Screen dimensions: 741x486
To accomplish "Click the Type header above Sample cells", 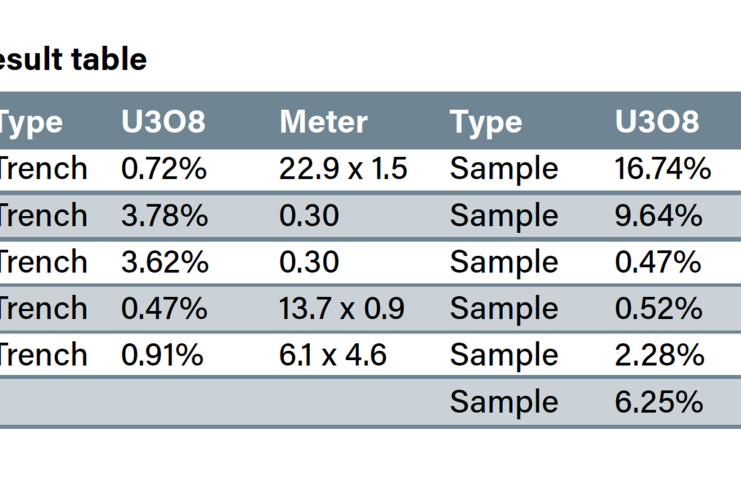I will pyautogui.click(x=486, y=122).
